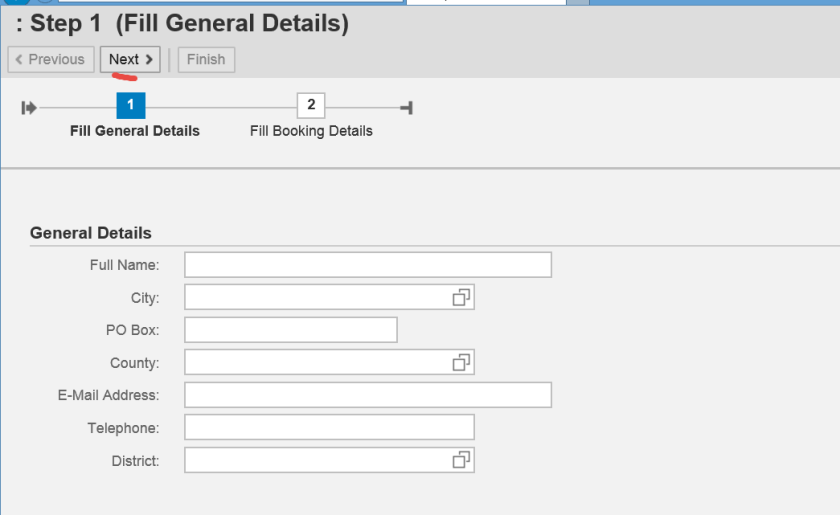Focus the PO Box text field
Image resolution: width=840 pixels, height=515 pixels.
(290, 330)
